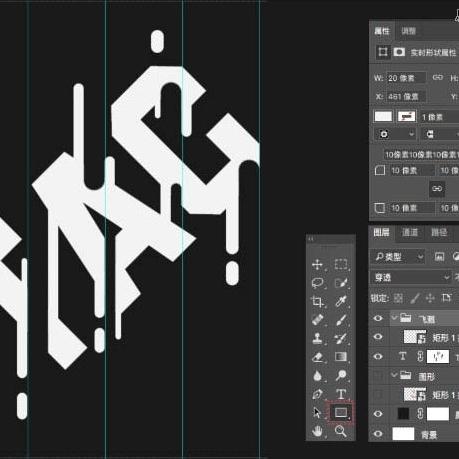Open the 类型 layer filter dropdown

click(397, 257)
